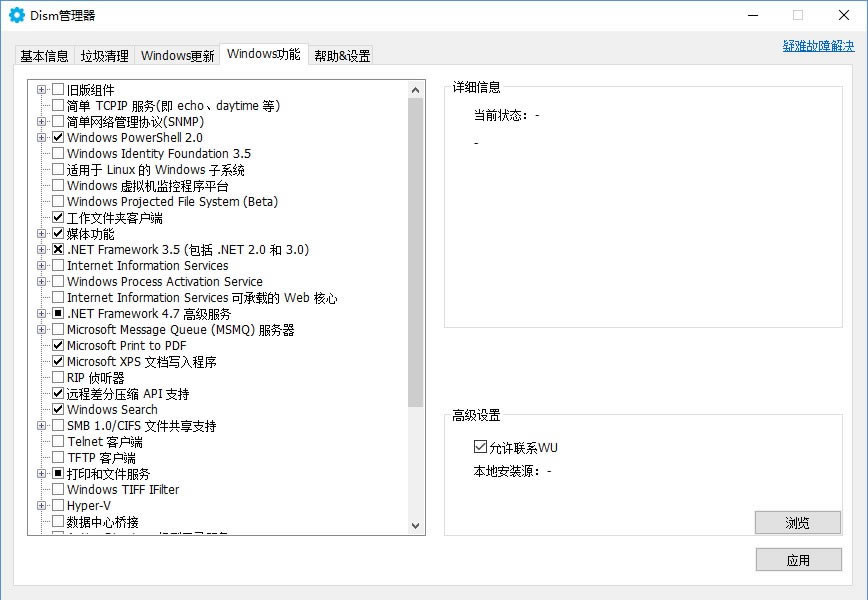
Task: Expand the 打印和文件服务 node
Action: [x=41, y=473]
